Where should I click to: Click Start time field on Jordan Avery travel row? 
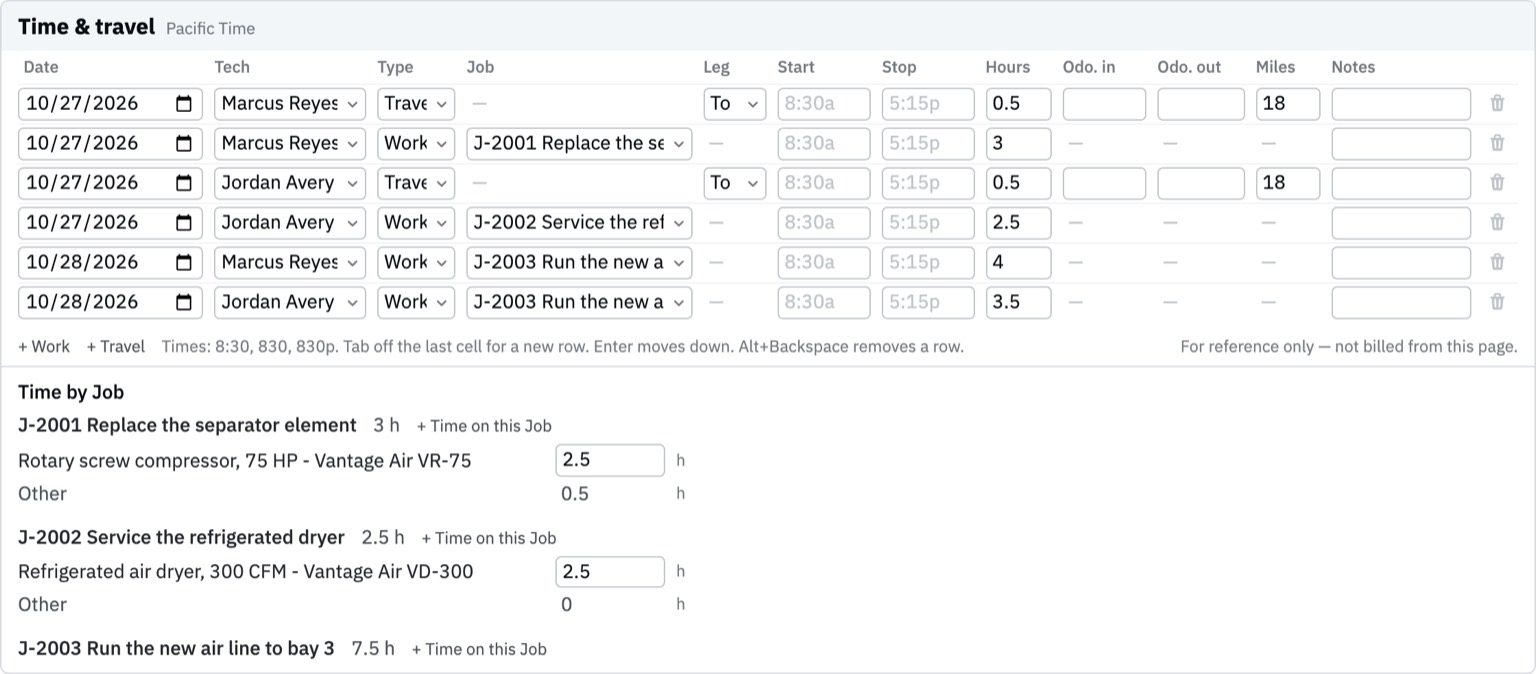[x=824, y=183]
